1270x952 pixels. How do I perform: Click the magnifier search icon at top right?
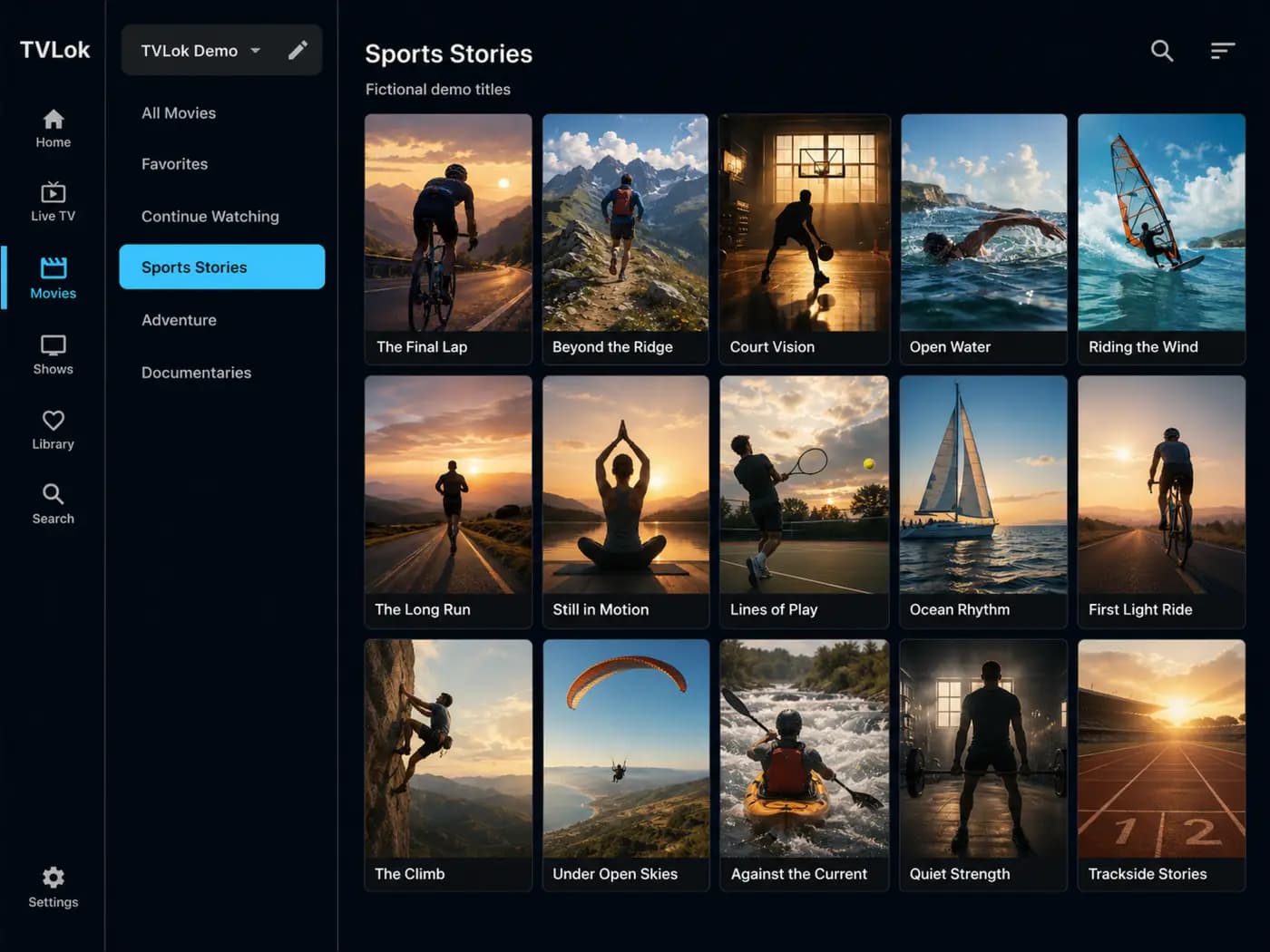pos(1162,51)
